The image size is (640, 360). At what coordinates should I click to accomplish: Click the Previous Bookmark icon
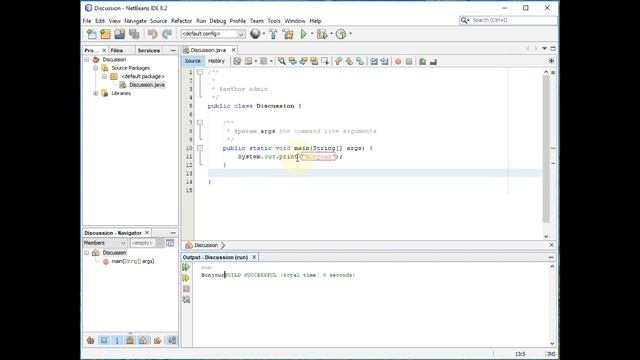pyautogui.click(x=338, y=61)
